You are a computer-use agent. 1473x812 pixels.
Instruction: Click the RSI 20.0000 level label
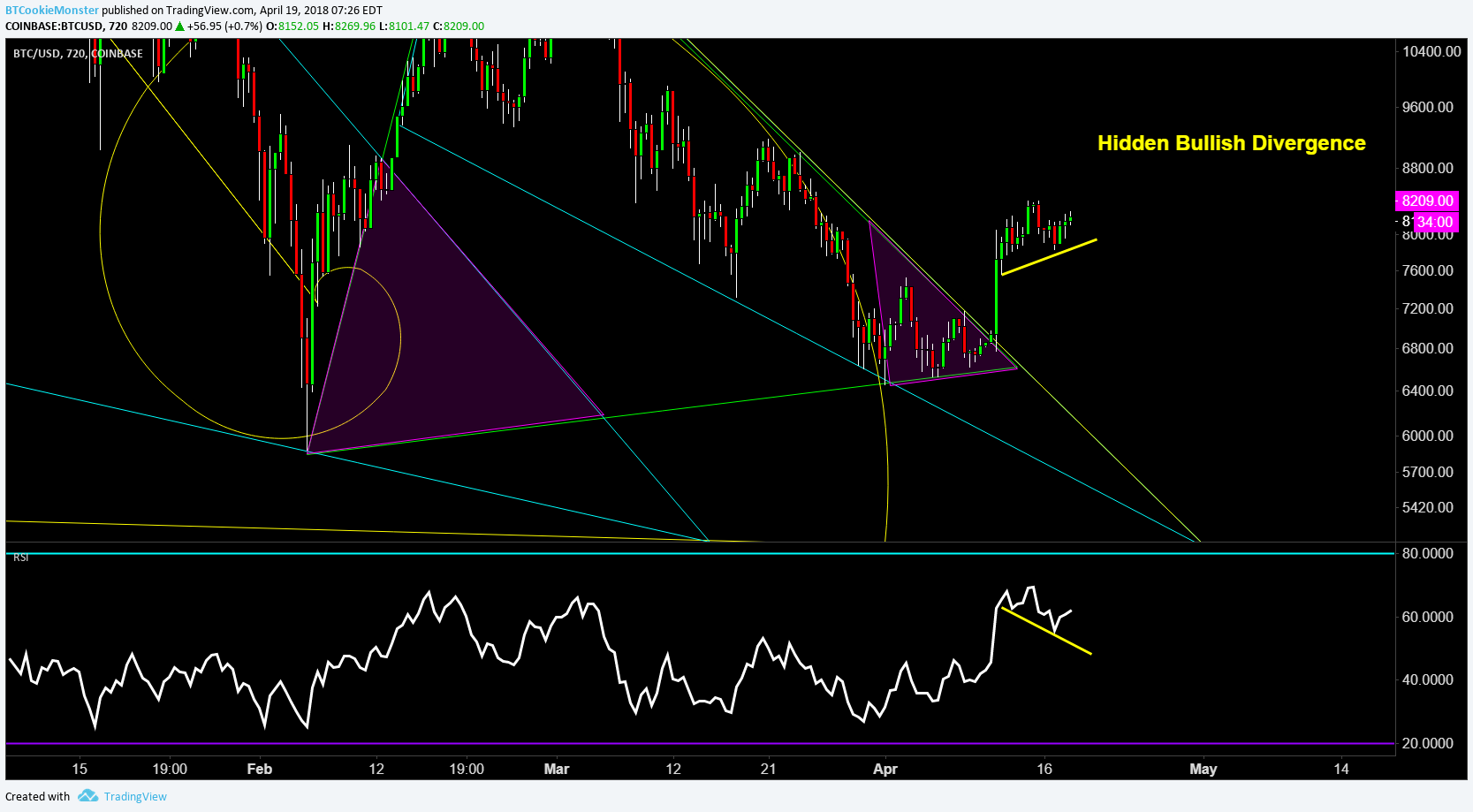pyautogui.click(x=1428, y=743)
